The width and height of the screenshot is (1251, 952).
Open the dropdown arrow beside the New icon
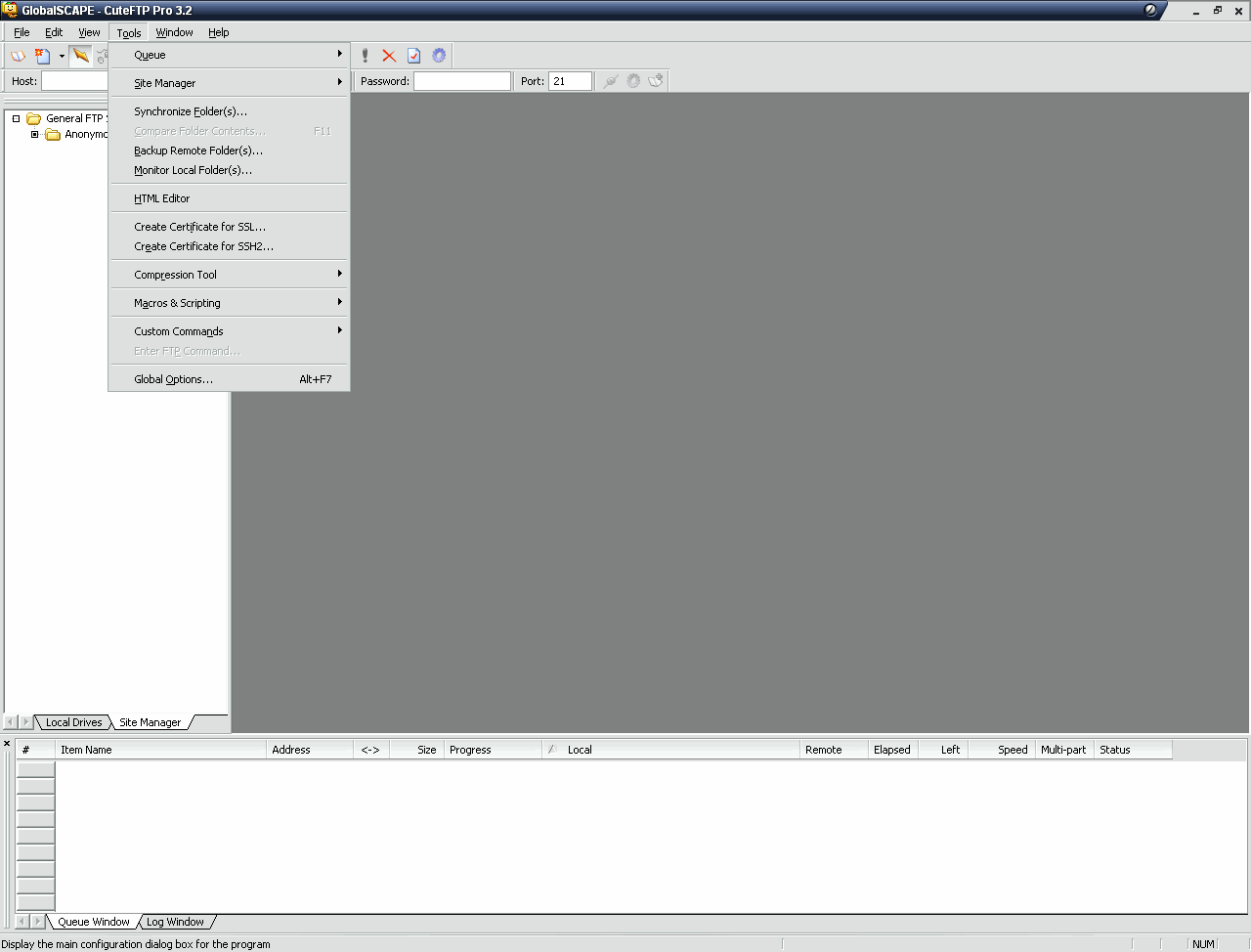click(62, 56)
